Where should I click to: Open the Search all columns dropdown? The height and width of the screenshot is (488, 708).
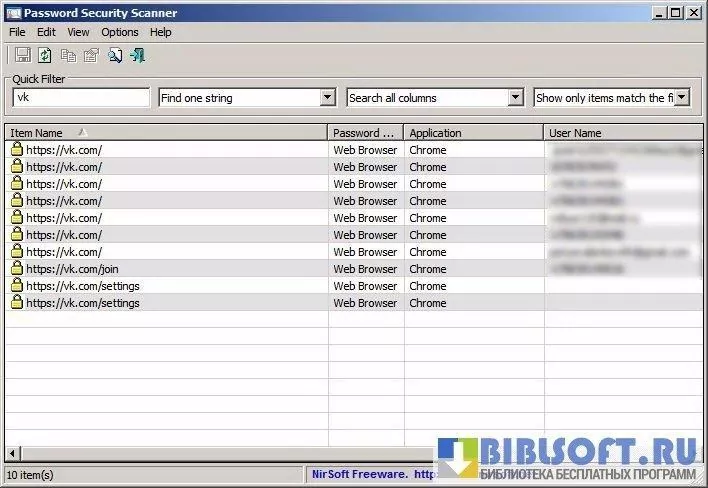(x=515, y=98)
